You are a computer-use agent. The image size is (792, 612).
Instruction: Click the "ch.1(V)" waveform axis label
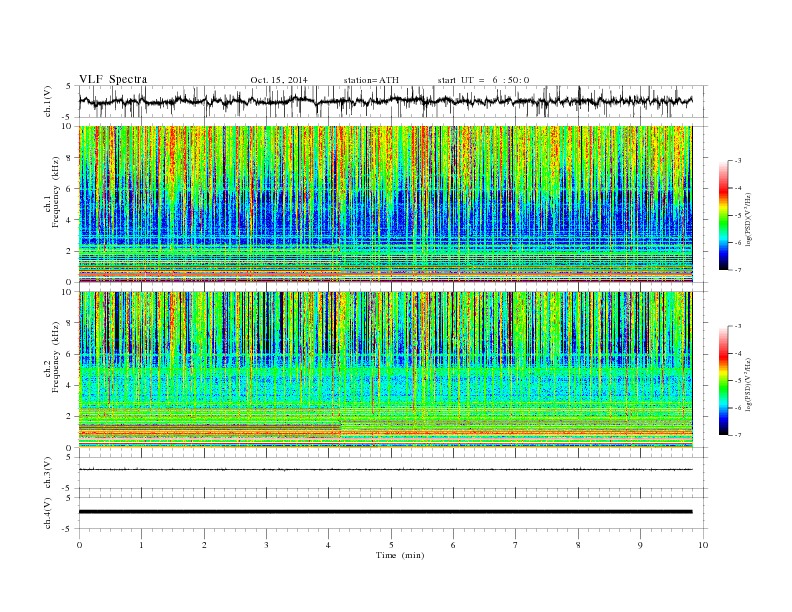point(47,101)
